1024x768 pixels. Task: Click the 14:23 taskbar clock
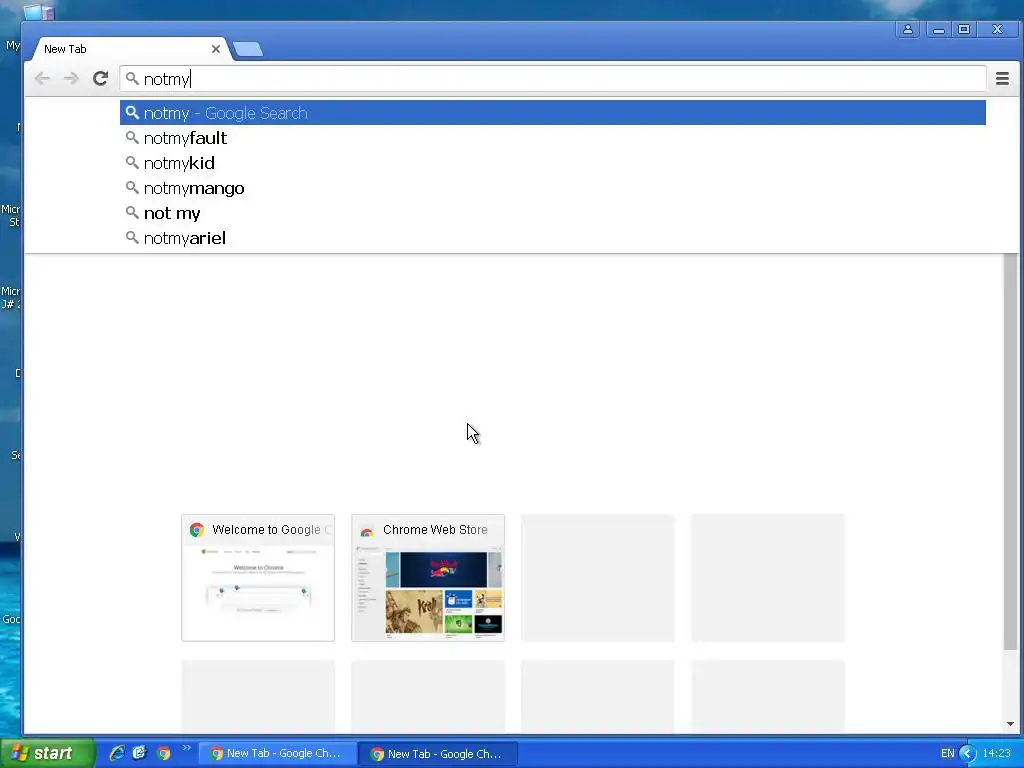[997, 754]
